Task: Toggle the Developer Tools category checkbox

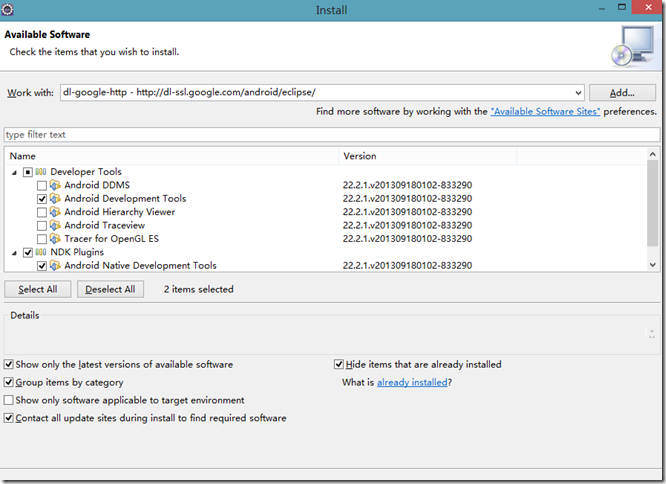Action: coord(28,172)
